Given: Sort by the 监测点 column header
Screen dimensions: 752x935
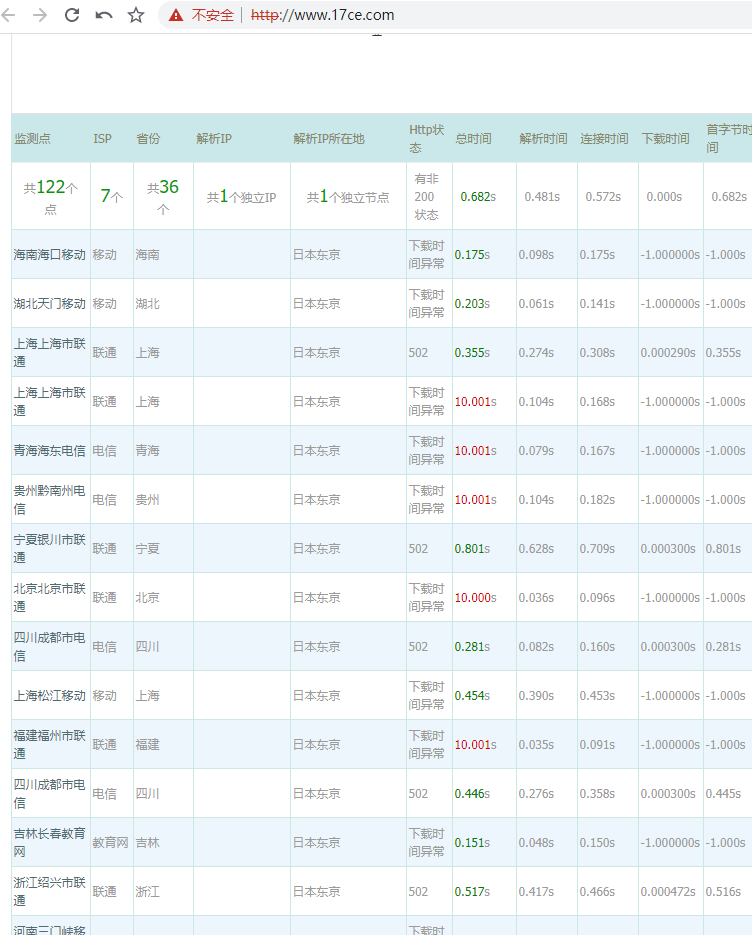Looking at the screenshot, I should click(x=32, y=139).
